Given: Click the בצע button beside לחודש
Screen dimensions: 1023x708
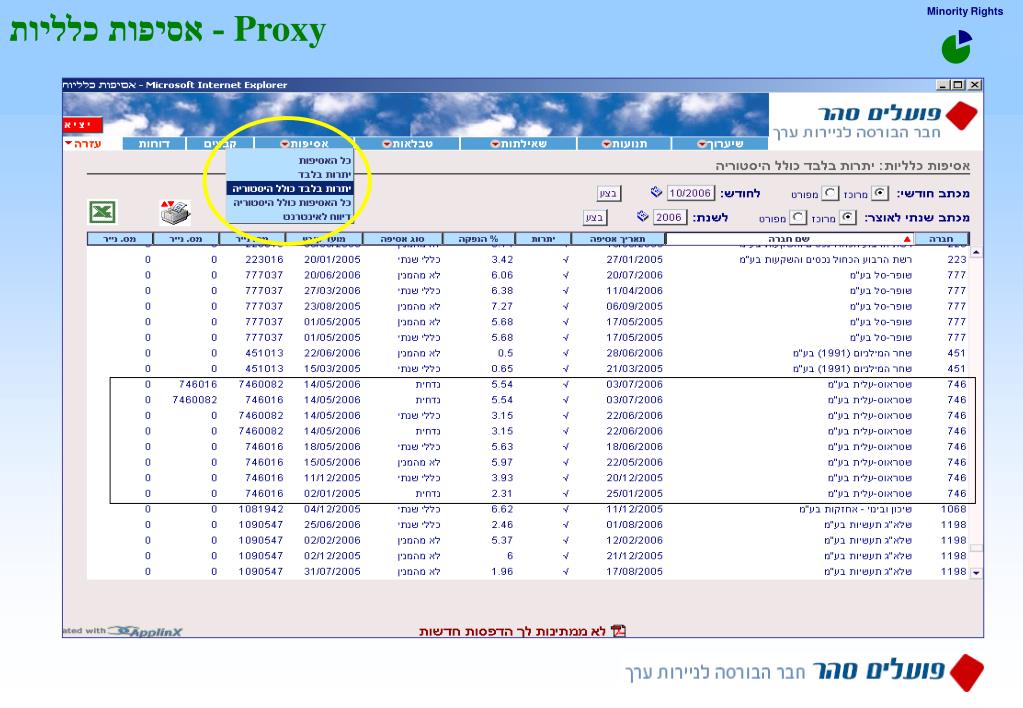Looking at the screenshot, I should (x=608, y=193).
